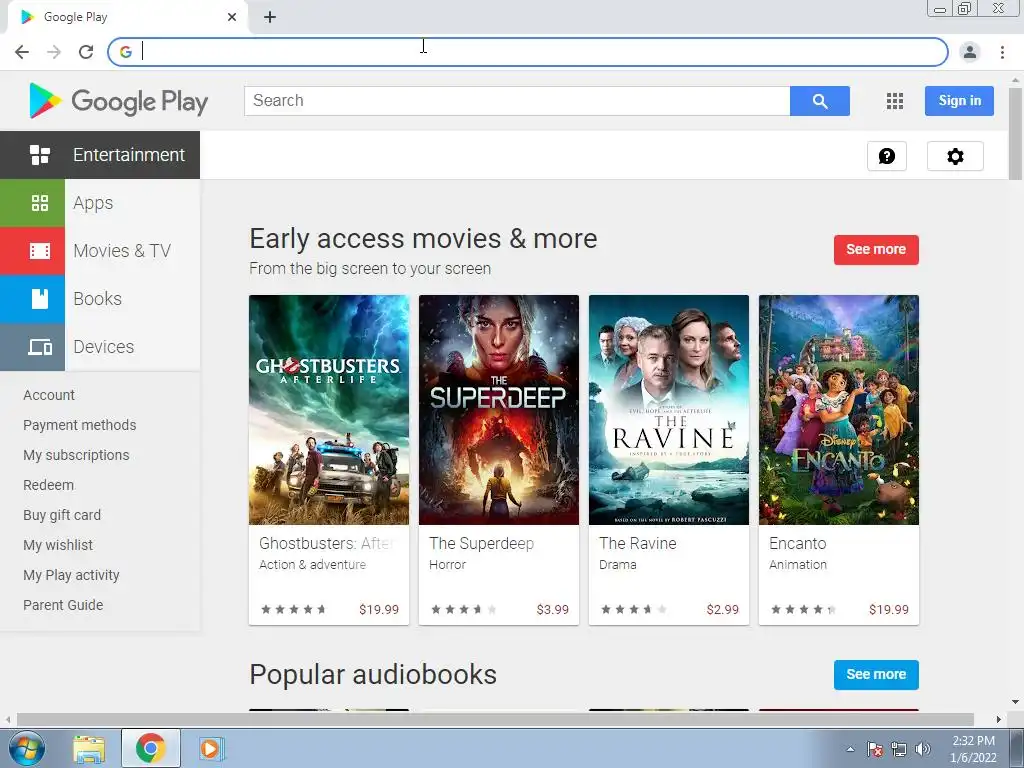Click the Encanto title text
The width and height of the screenshot is (1024, 768).
pos(797,543)
